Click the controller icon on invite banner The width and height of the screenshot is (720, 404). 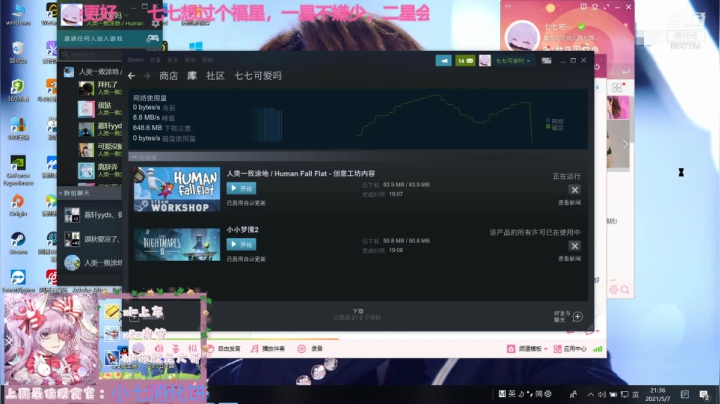click(152, 38)
